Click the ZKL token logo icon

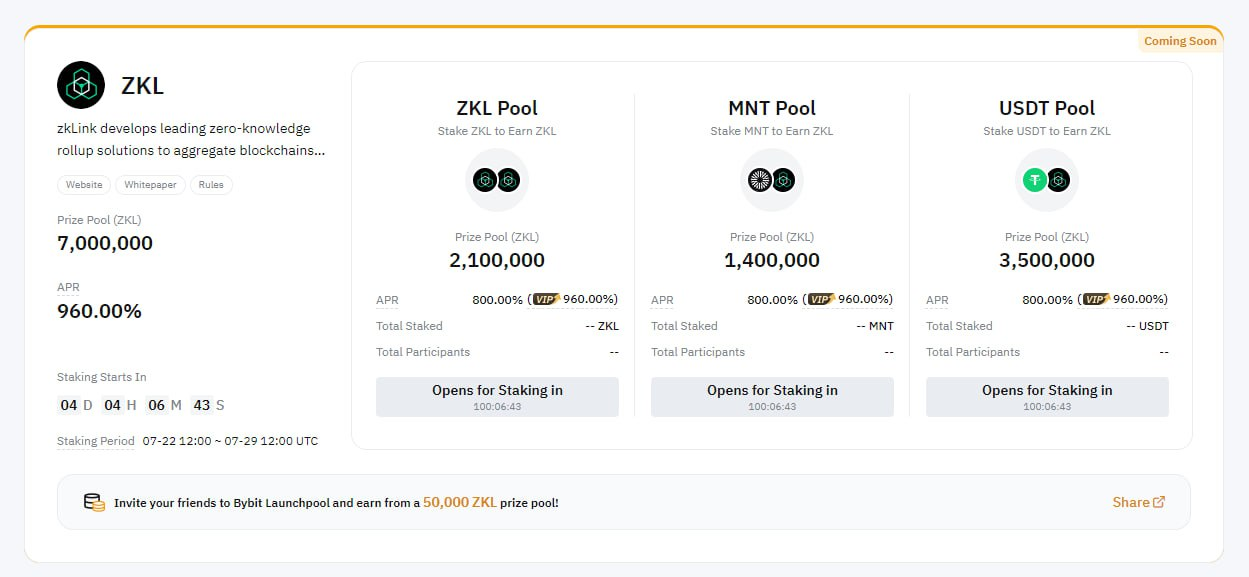(81, 85)
